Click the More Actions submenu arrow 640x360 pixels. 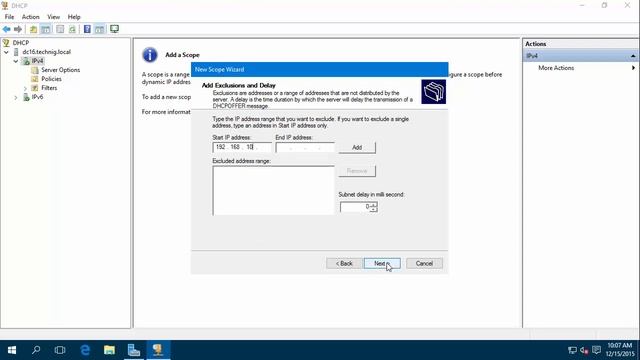coord(633,68)
